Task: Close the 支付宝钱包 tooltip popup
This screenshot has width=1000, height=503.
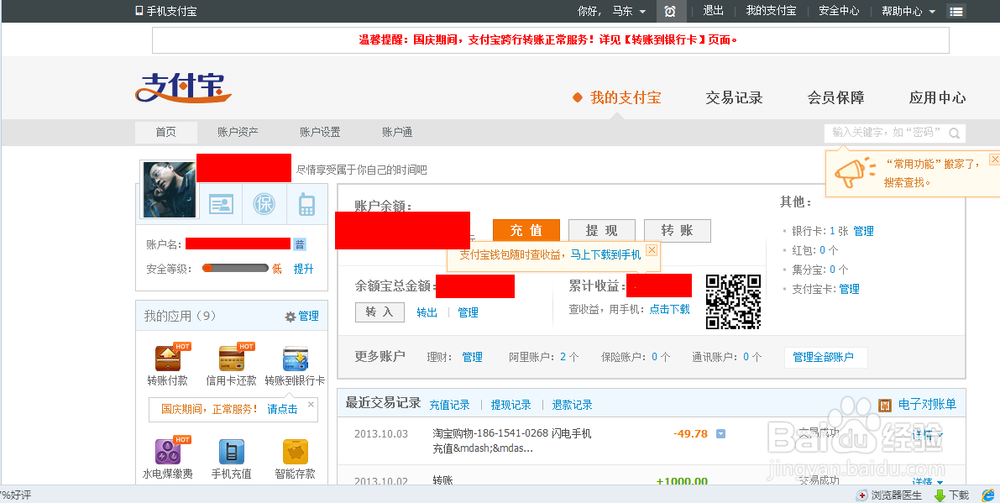Action: tap(652, 250)
